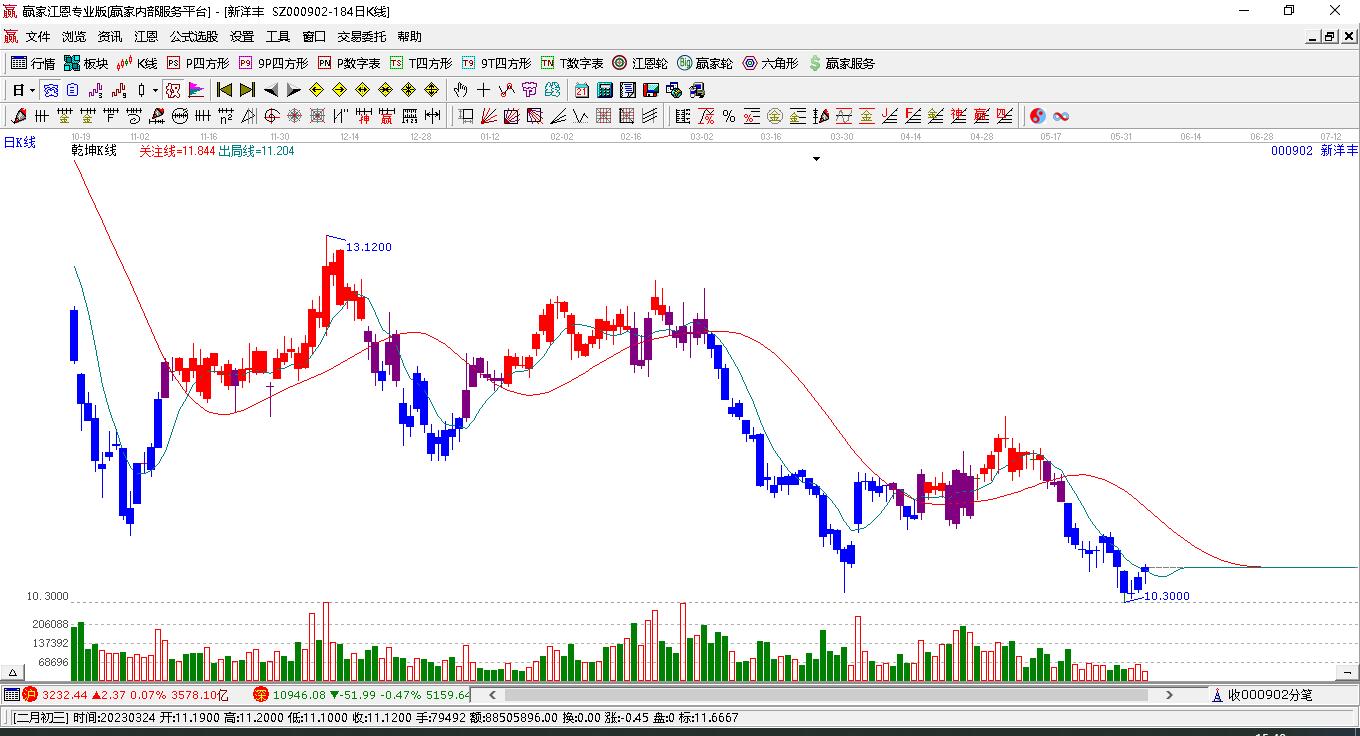Open the 交易委托 menu
1360x736 pixels.
(x=362, y=37)
